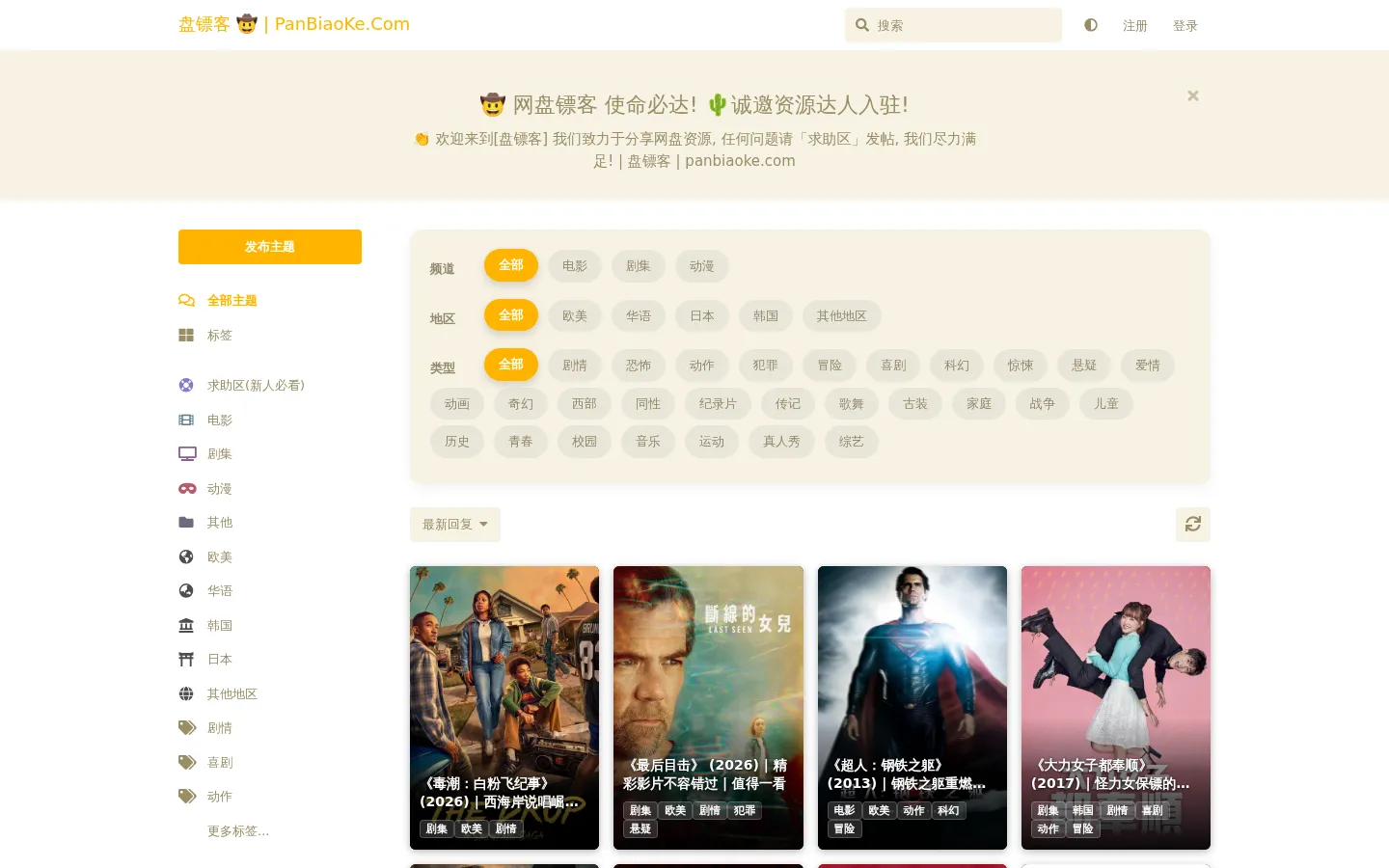This screenshot has height=868, width=1389.
Task: Open the 《最后目击》 poster card
Action: tap(708, 708)
